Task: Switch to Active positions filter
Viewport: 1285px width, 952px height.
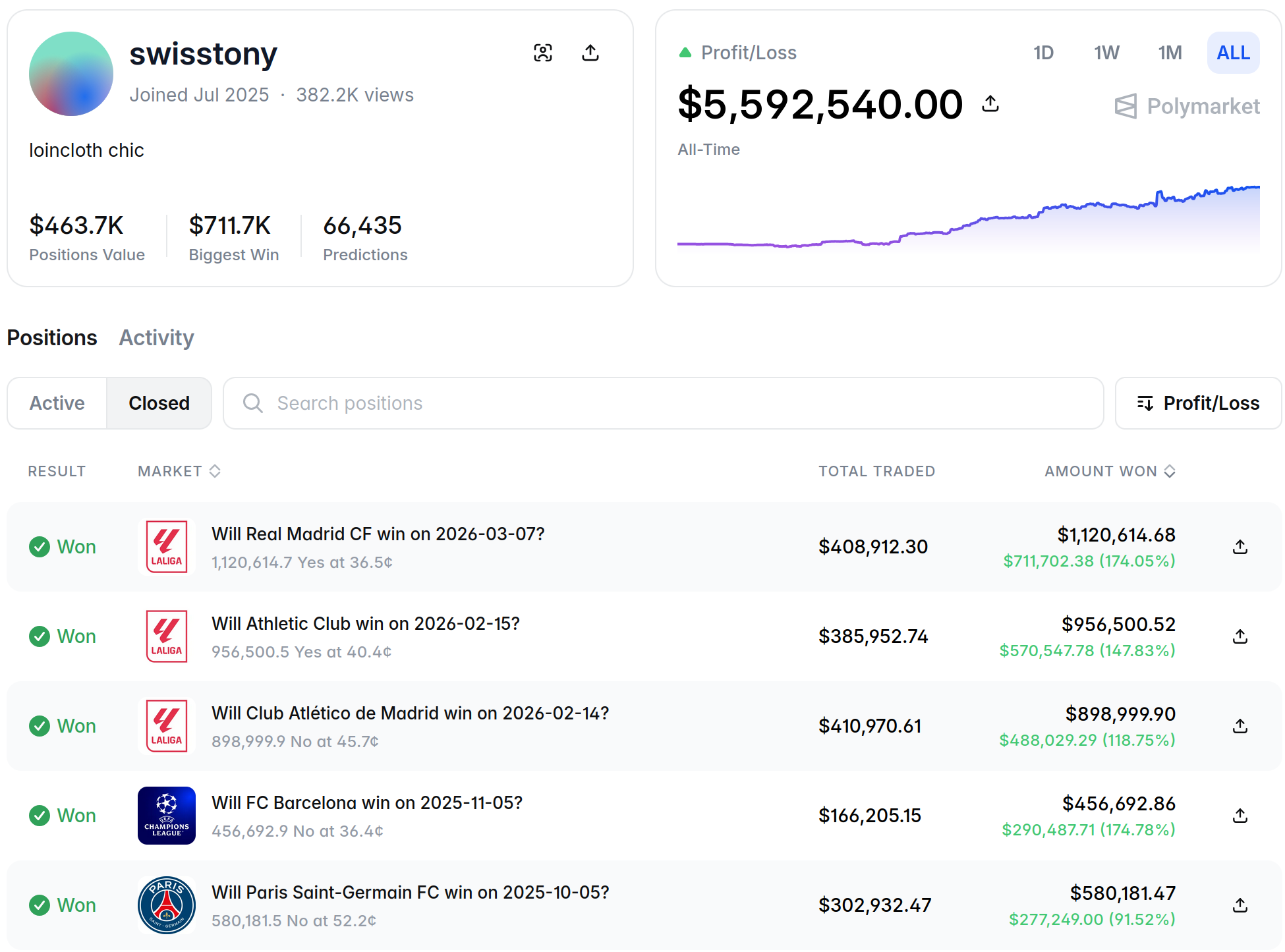Action: 57,403
